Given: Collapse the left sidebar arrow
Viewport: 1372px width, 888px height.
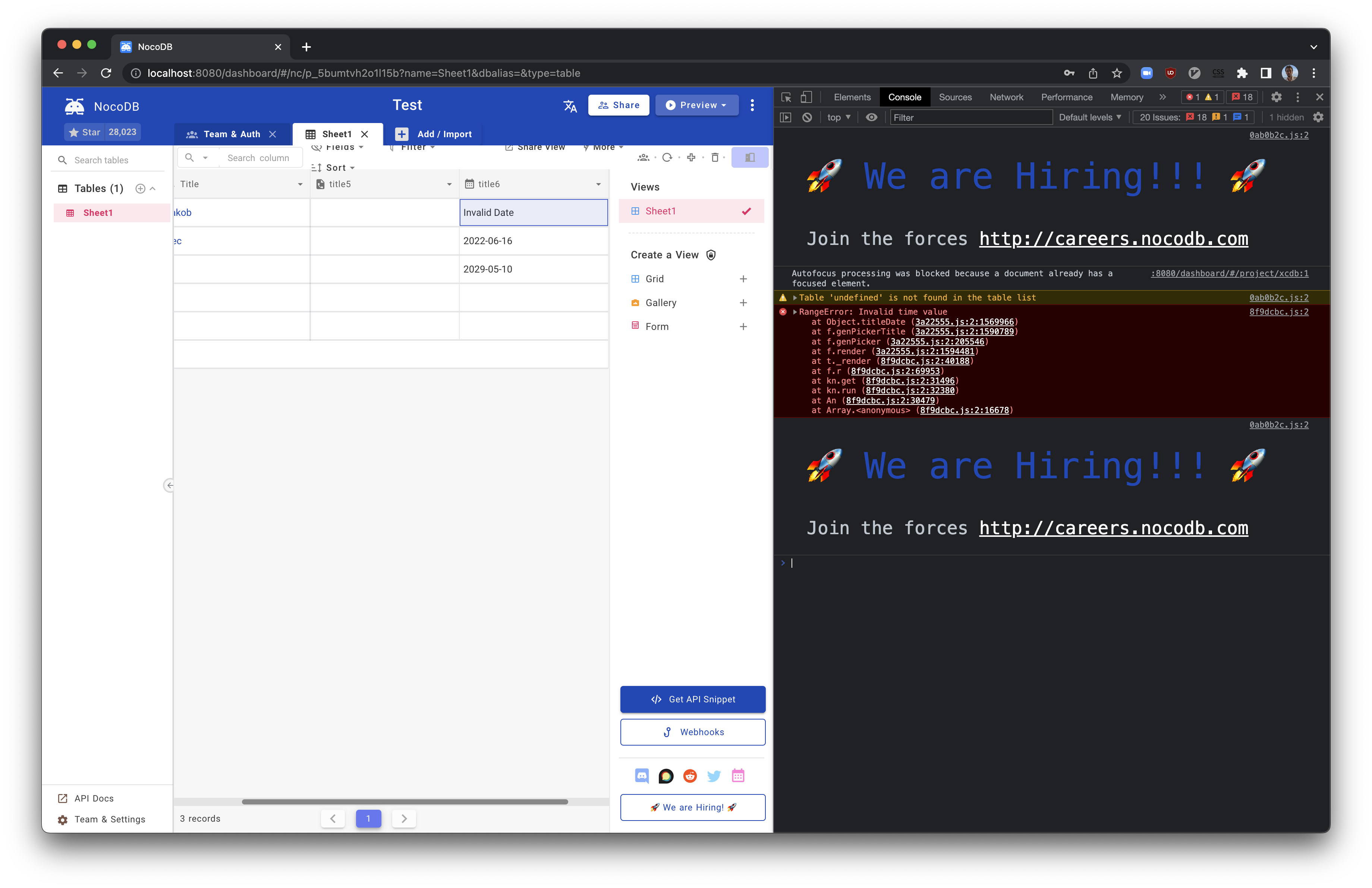Looking at the screenshot, I should coord(169,485).
